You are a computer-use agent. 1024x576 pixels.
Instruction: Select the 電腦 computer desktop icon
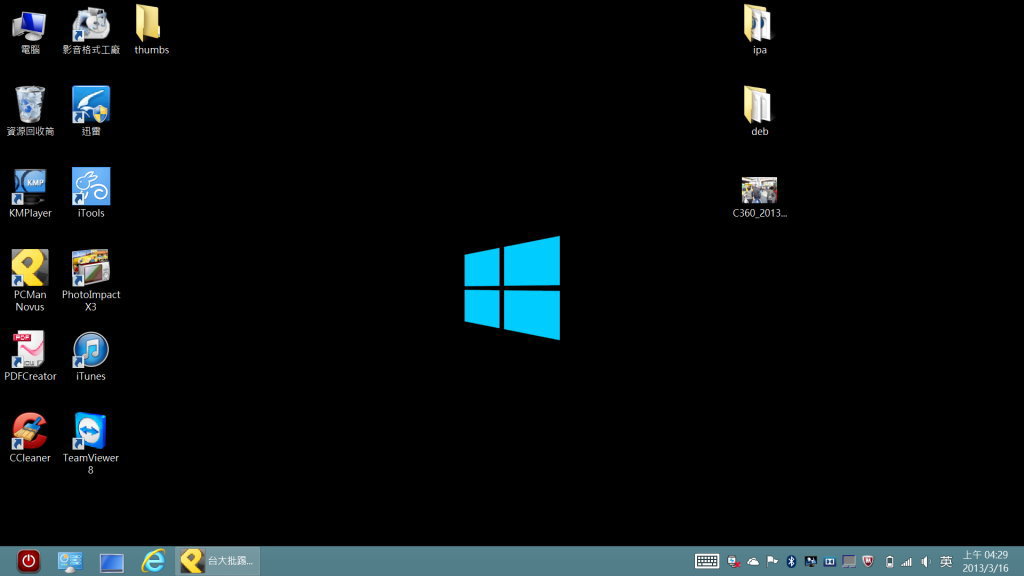click(29, 31)
